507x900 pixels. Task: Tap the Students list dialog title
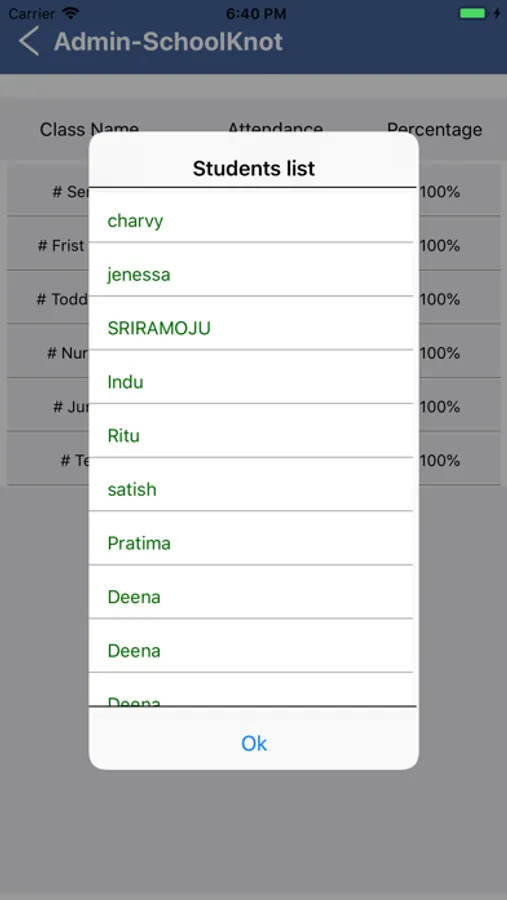pos(254,168)
